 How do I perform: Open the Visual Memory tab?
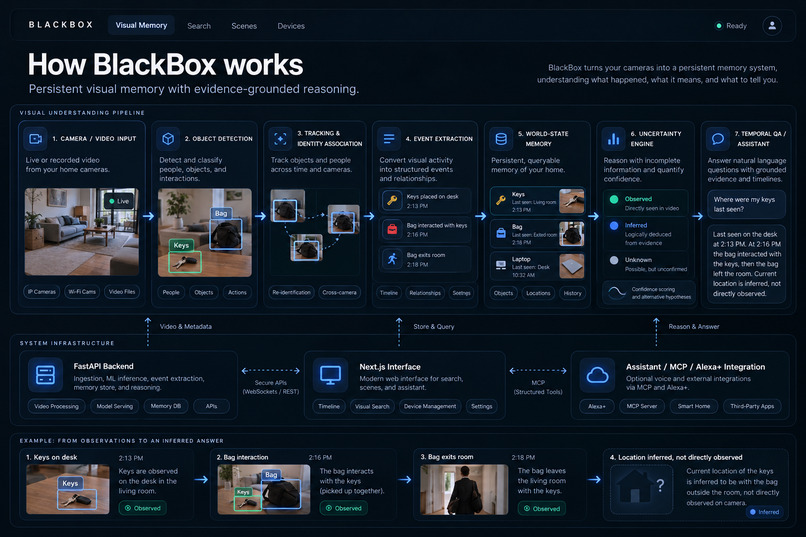141,25
